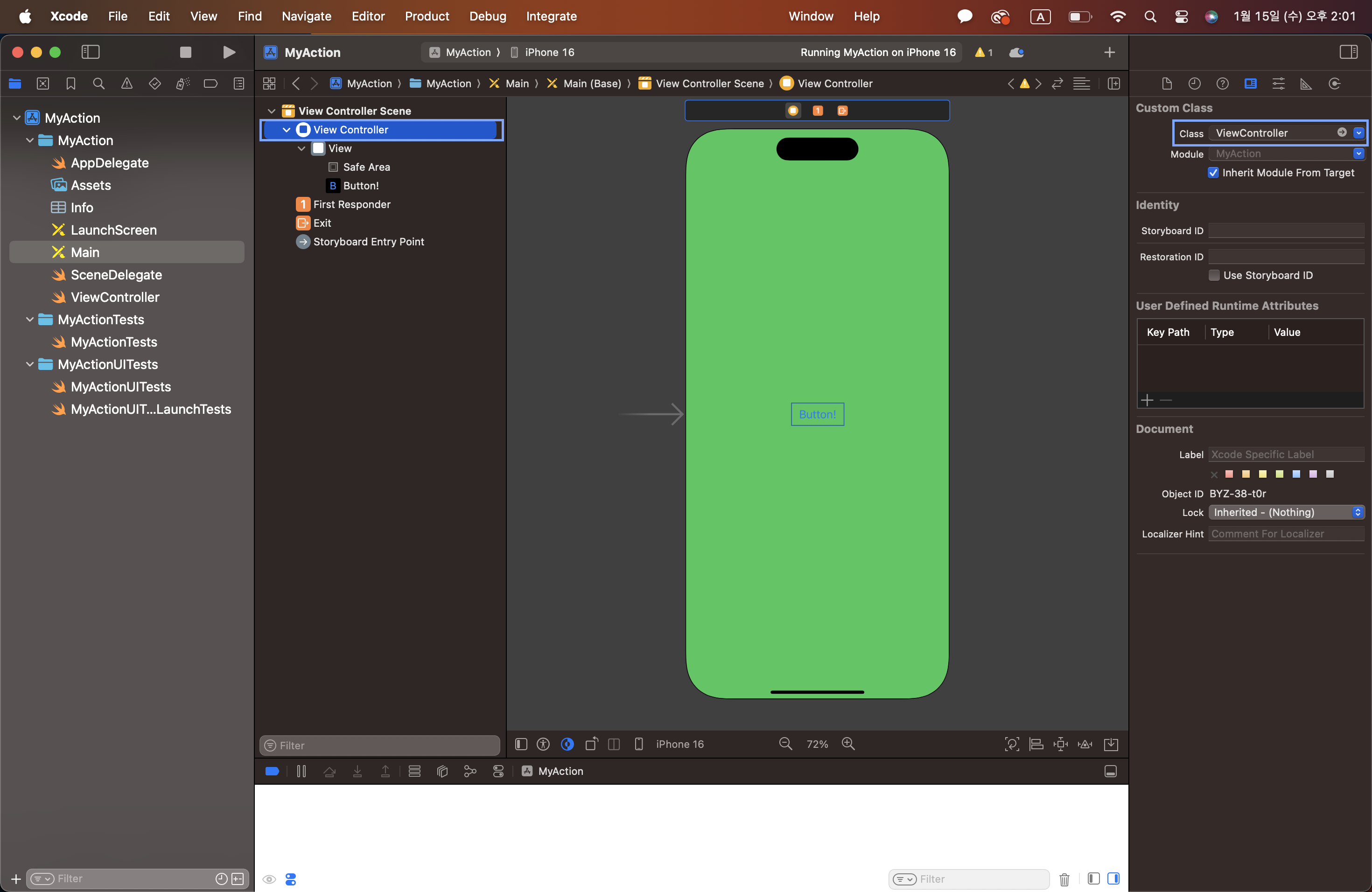Open the Bookmark navigator
Image resolution: width=1372 pixels, height=892 pixels.
(71, 84)
